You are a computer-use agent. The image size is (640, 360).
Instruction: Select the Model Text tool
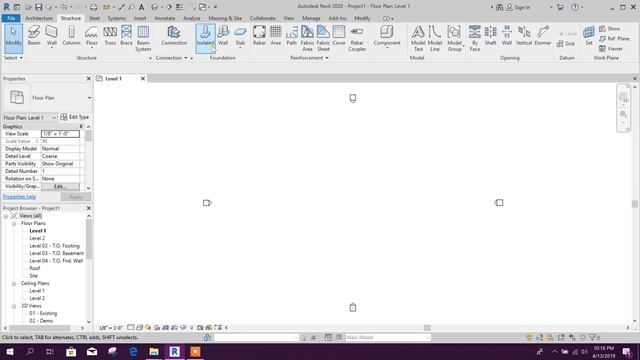pyautogui.click(x=418, y=38)
